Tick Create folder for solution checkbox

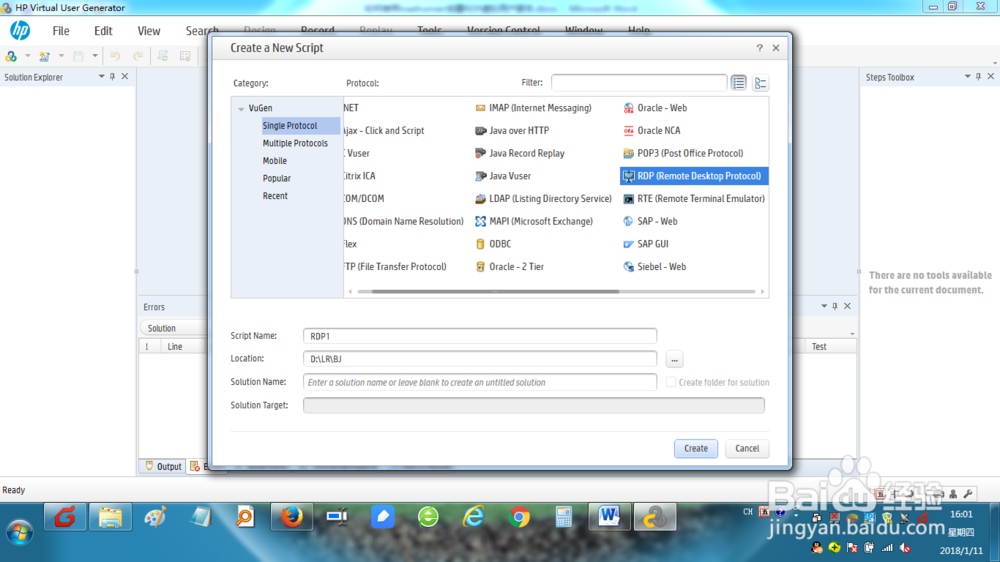point(670,382)
